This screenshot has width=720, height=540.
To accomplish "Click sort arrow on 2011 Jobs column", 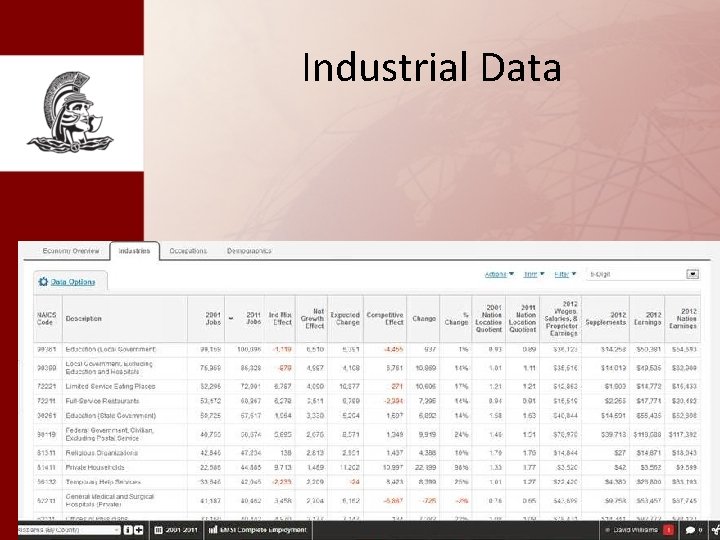I will (x=231, y=318).
